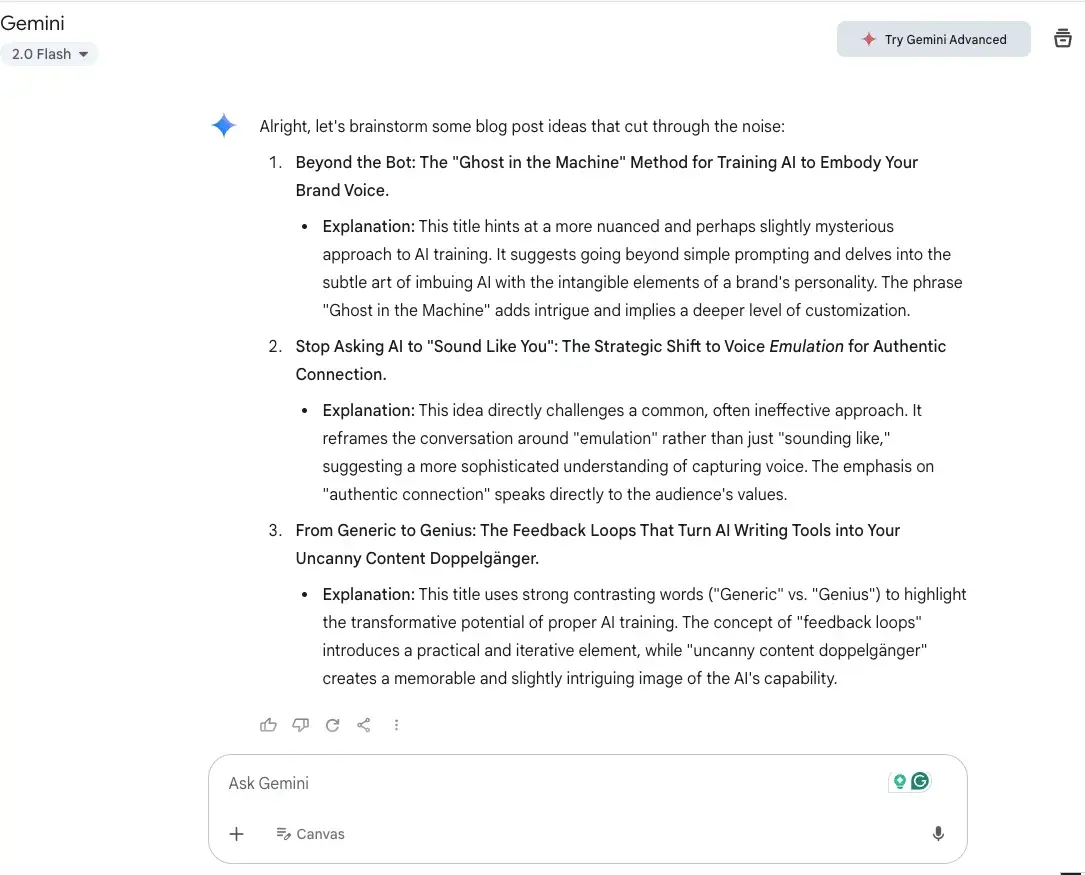Screen dimensions: 1085x875
Task: Open Canvas mode
Action: pyautogui.click(x=310, y=833)
